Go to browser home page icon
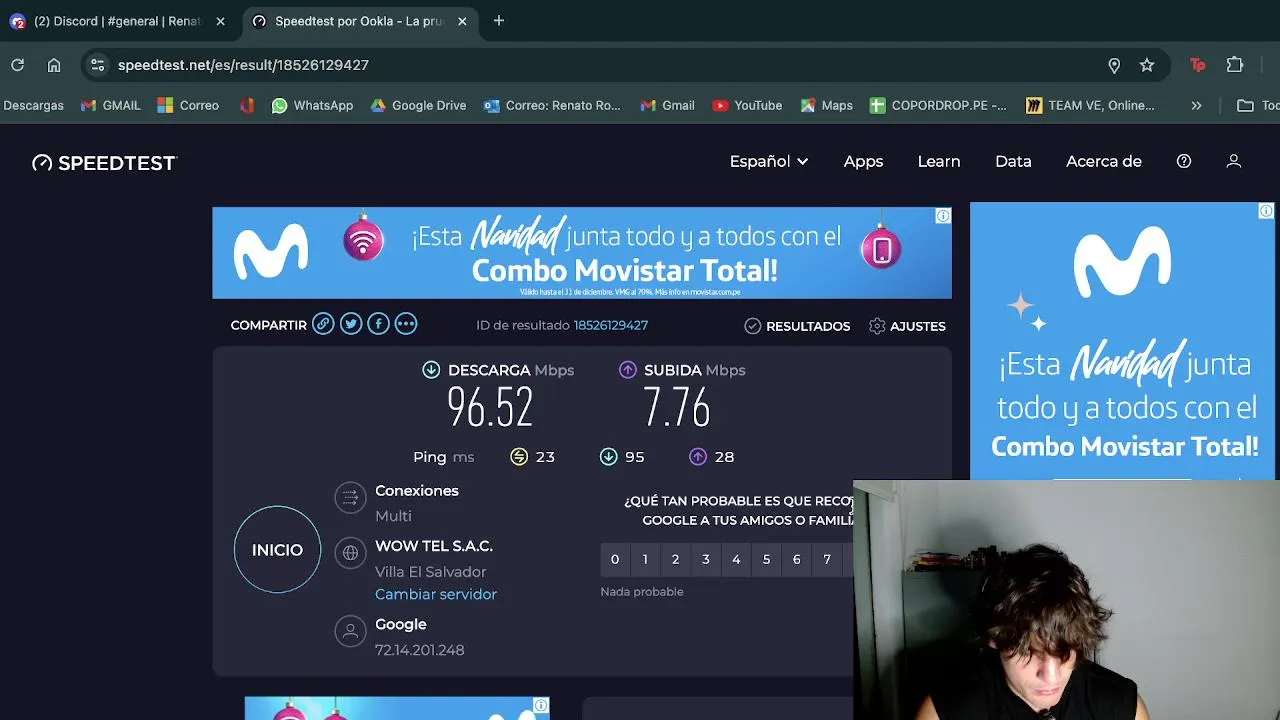Screen dimensions: 1280x720 tap(54, 65)
